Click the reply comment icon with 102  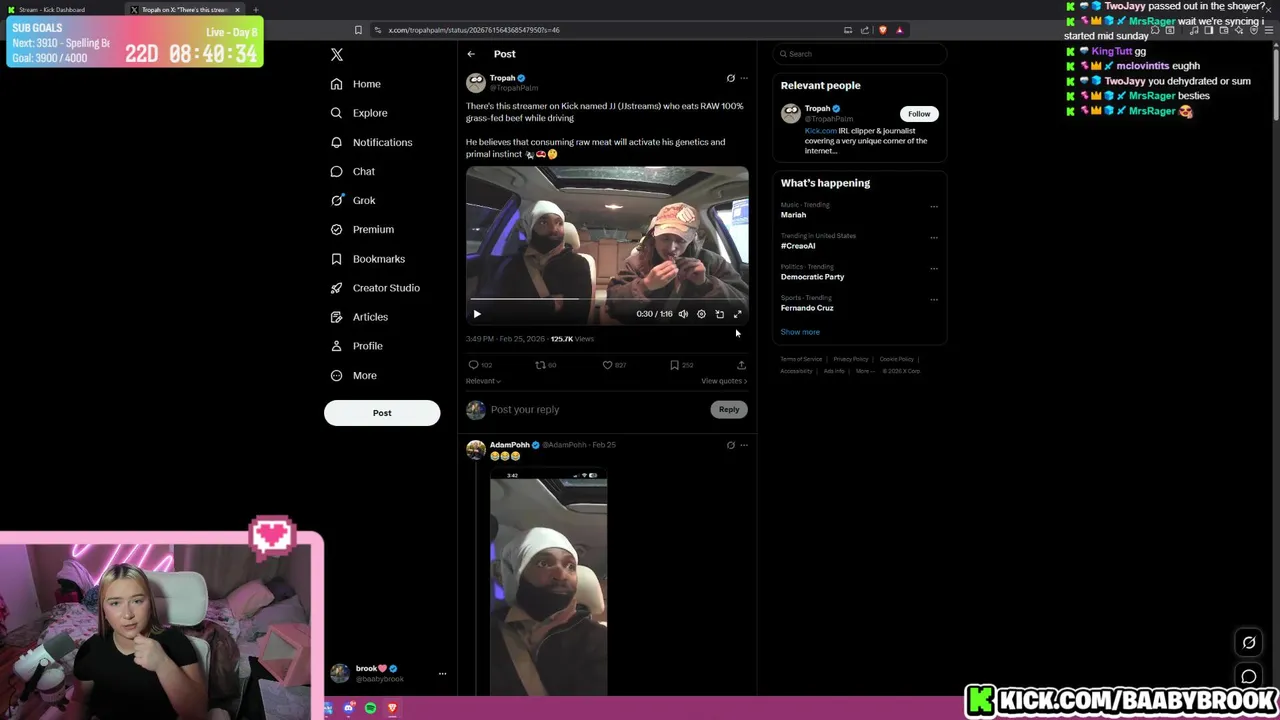click(480, 365)
